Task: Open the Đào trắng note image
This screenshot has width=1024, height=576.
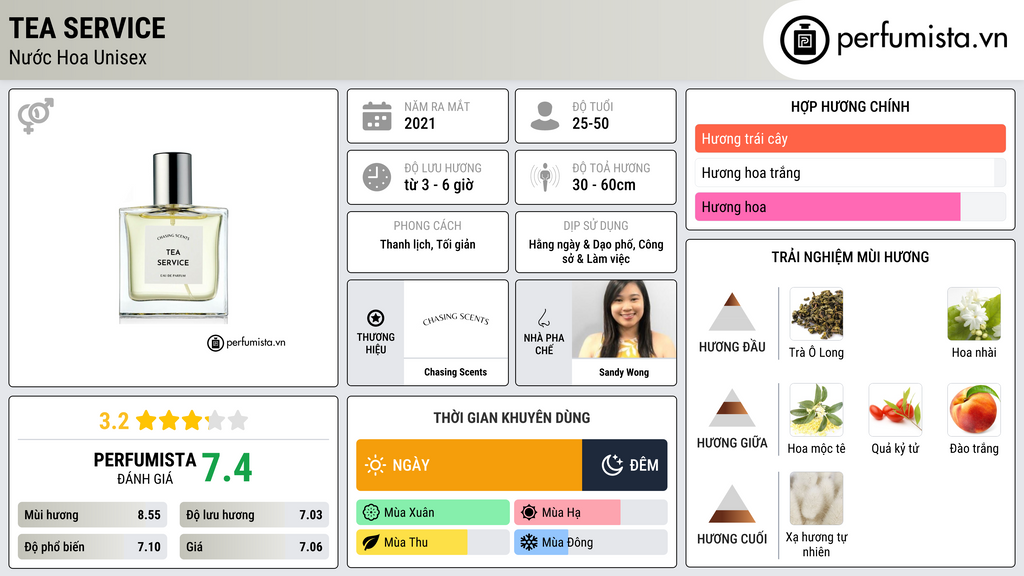Action: pos(974,410)
